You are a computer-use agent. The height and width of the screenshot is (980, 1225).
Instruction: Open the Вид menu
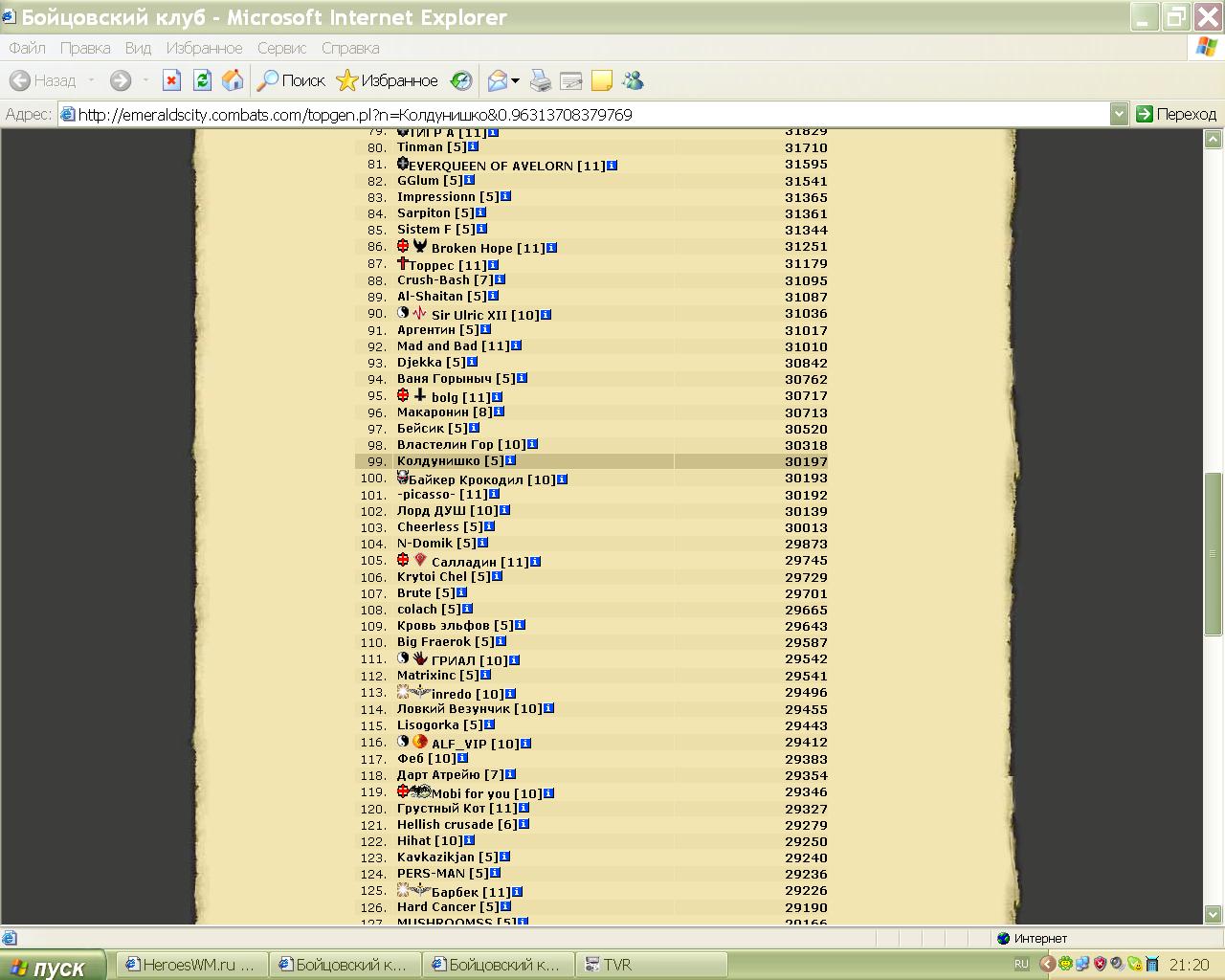pyautogui.click(x=138, y=48)
